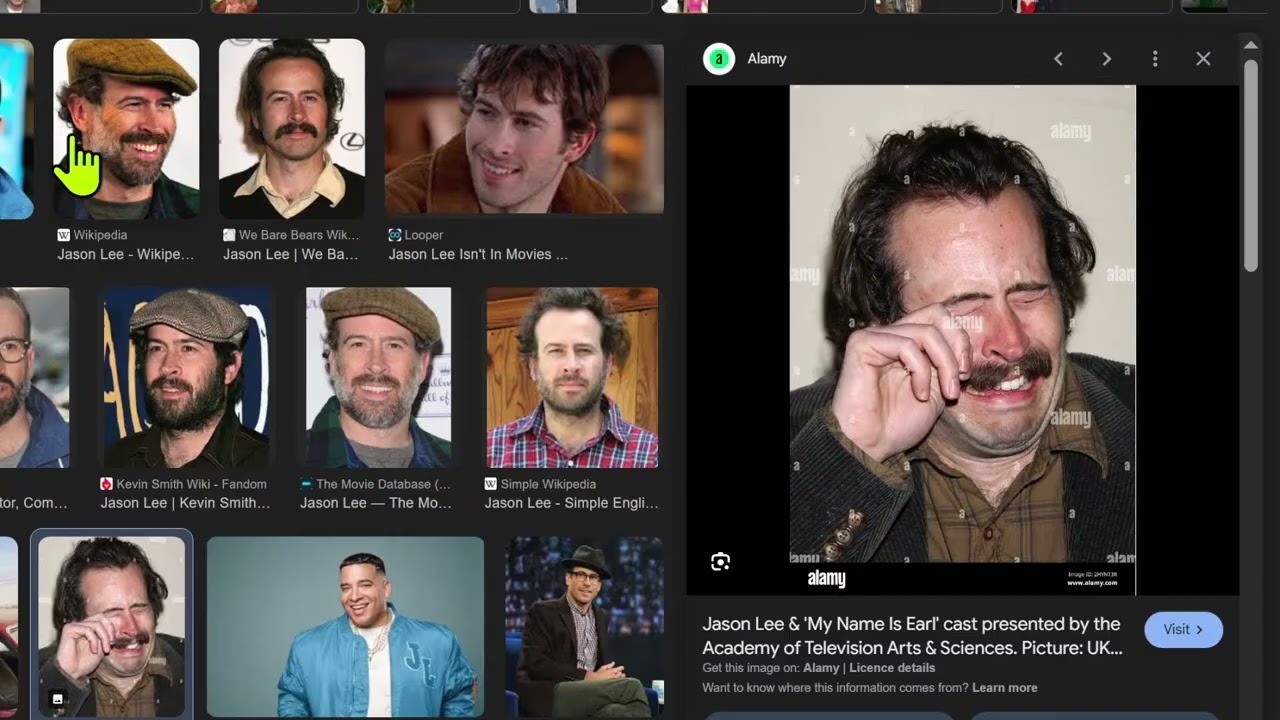Screen dimensions: 1280x720
Task: Click 'Wikipedia' source label text
Action: click(x=100, y=235)
